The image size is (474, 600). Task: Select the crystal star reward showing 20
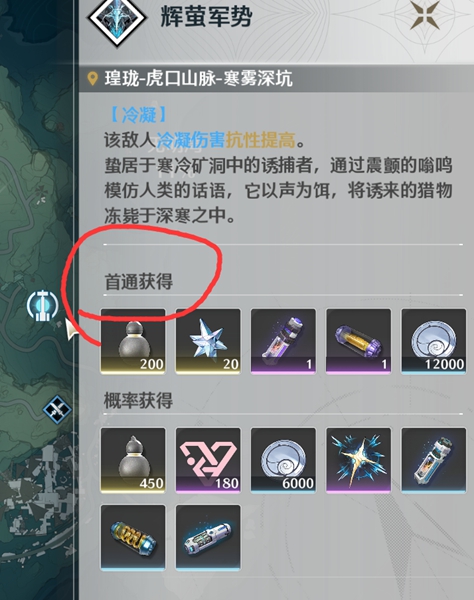[x=208, y=341]
